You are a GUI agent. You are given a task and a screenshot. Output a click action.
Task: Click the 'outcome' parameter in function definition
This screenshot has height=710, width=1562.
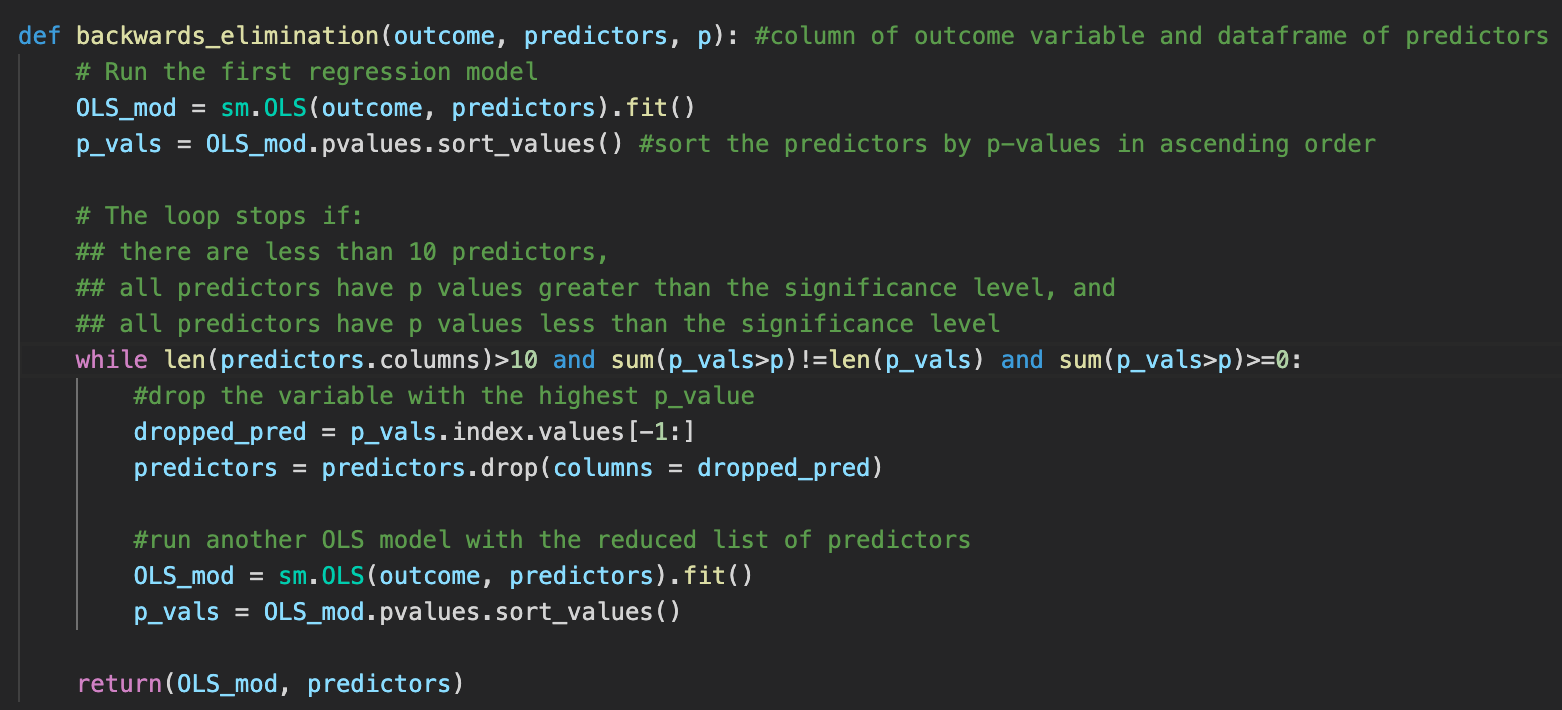coord(444,36)
